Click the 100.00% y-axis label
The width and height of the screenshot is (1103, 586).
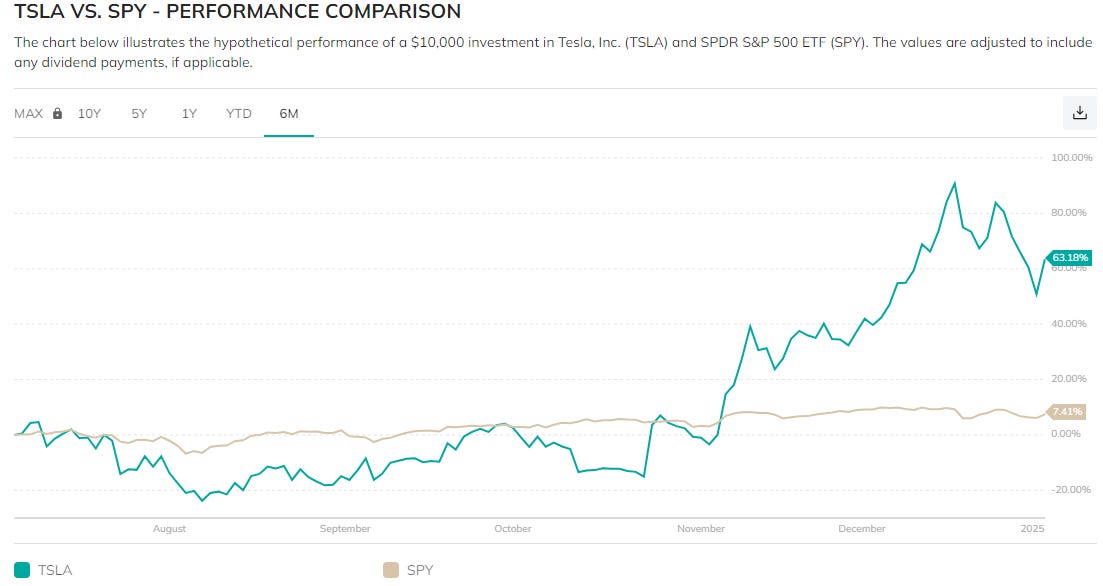point(1072,158)
